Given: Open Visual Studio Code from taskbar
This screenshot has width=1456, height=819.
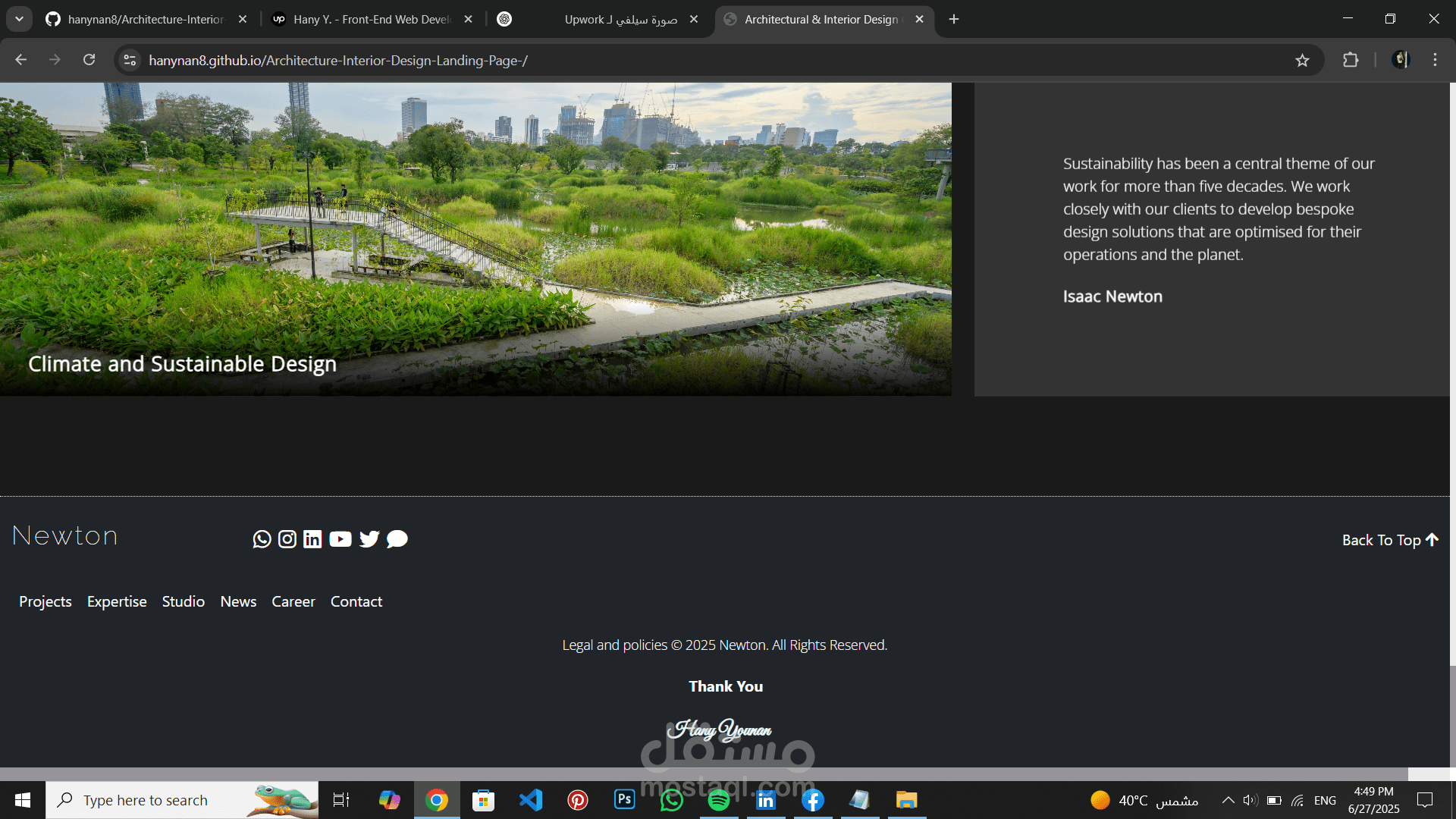Looking at the screenshot, I should pyautogui.click(x=531, y=800).
